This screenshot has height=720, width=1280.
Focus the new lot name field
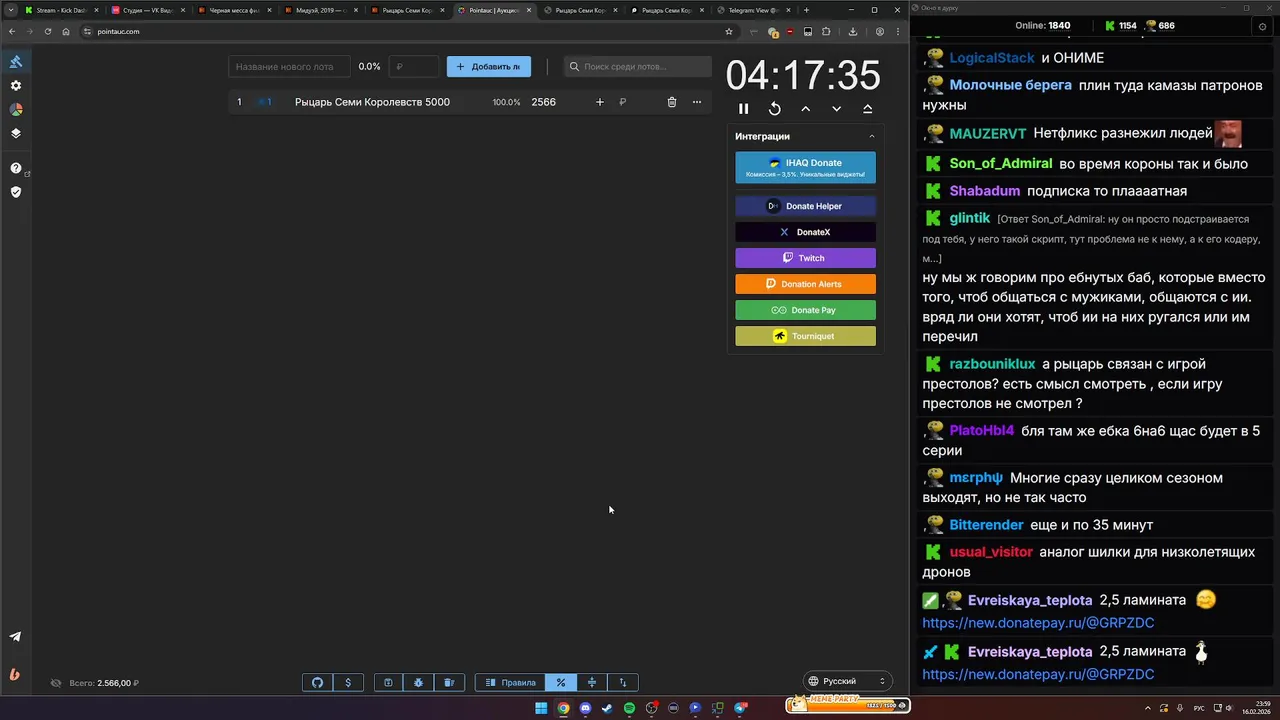pos(289,67)
